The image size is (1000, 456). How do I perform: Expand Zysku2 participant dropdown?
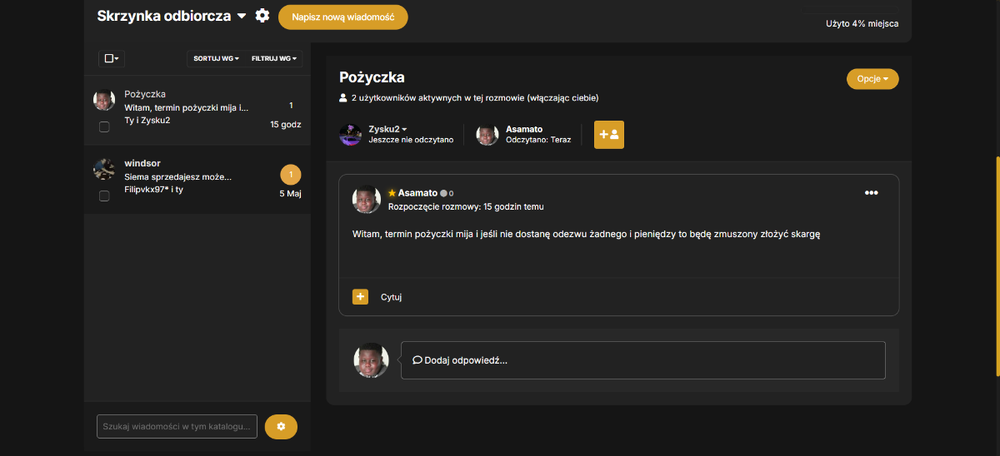(388, 129)
